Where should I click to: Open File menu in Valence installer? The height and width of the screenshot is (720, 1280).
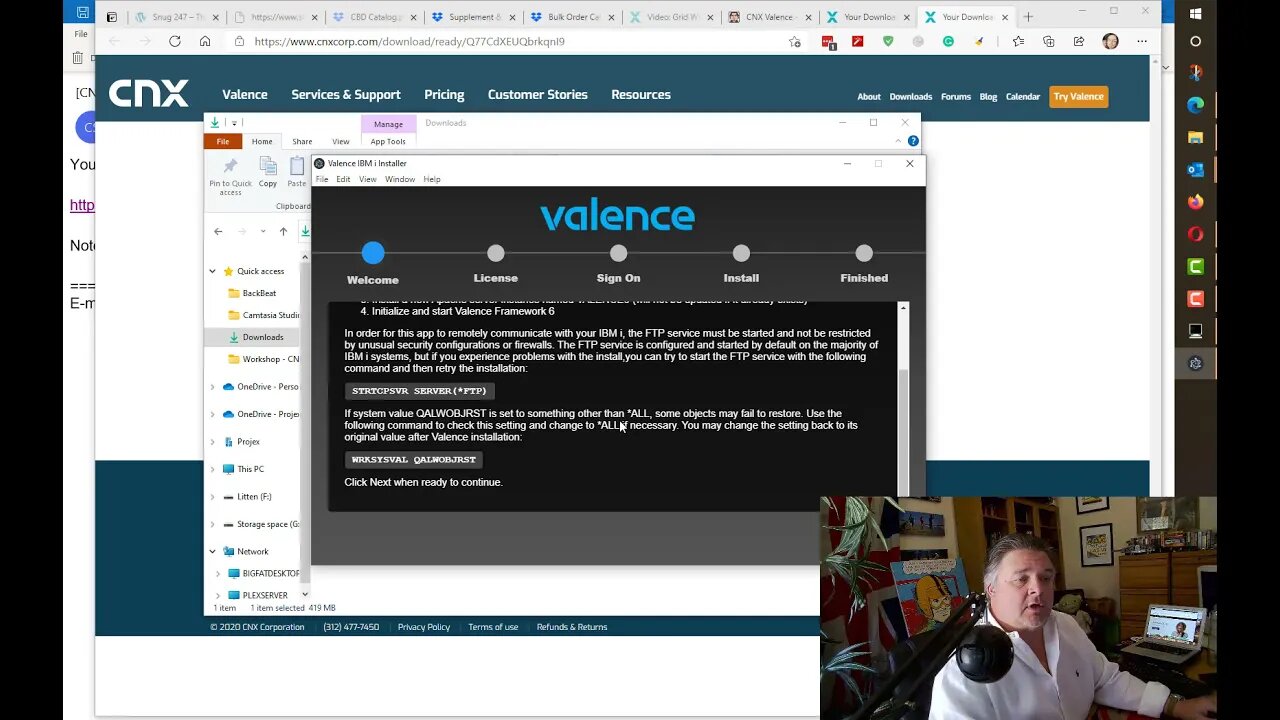[x=322, y=179]
